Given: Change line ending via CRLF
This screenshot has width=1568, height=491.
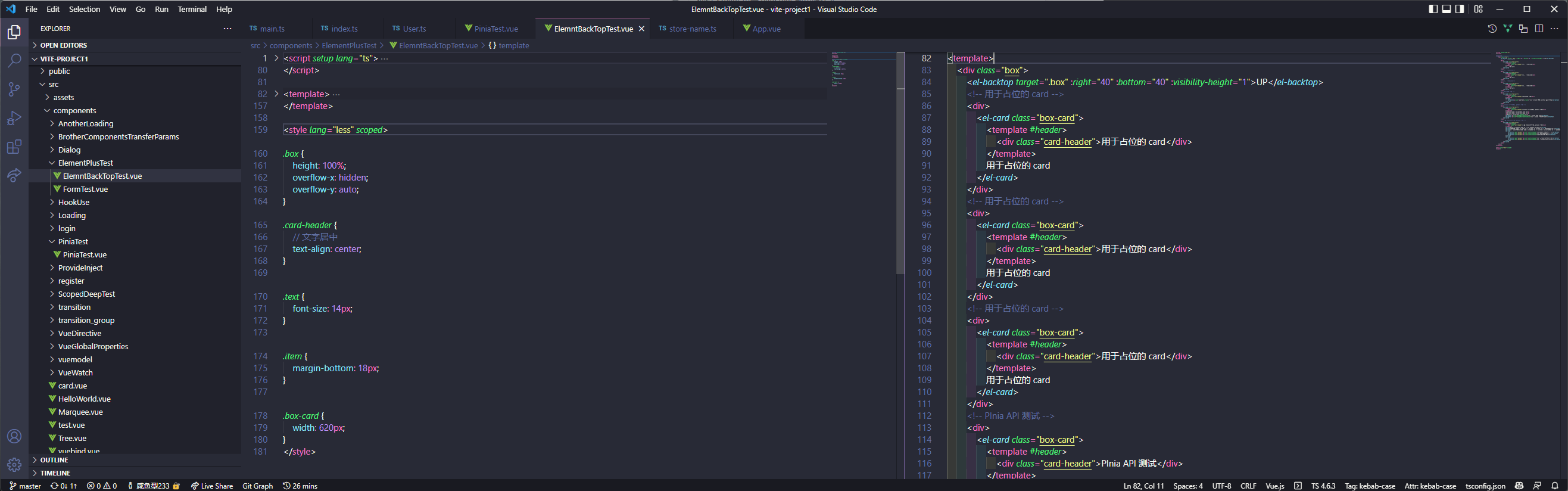Looking at the screenshot, I should click(x=1248, y=486).
